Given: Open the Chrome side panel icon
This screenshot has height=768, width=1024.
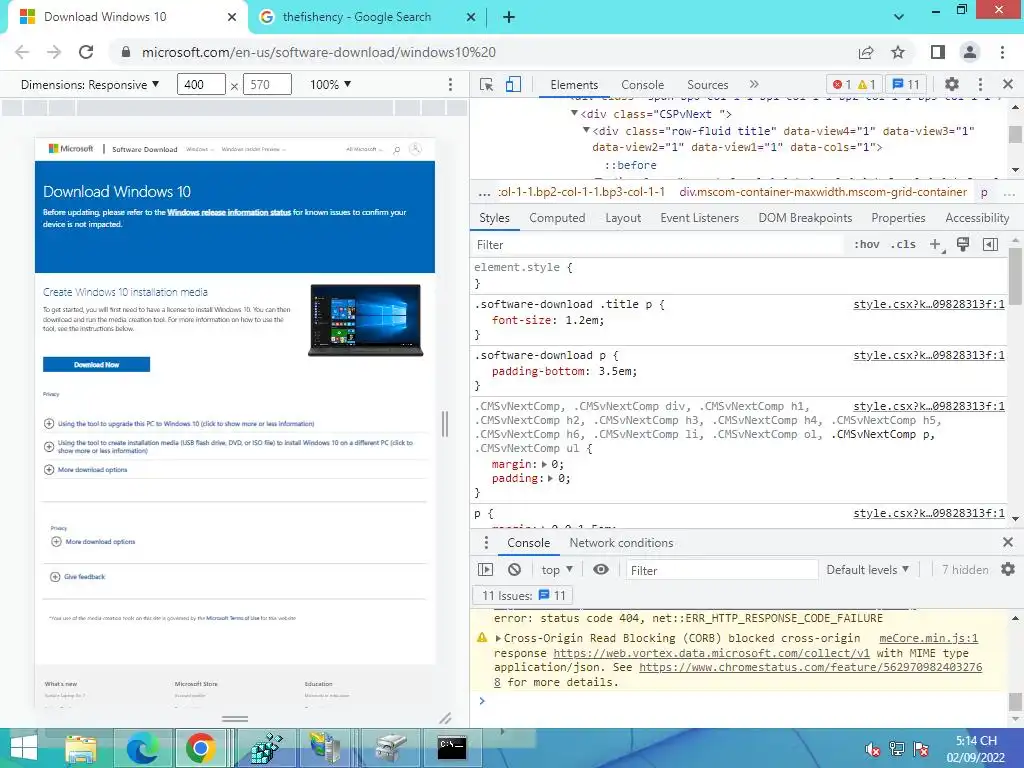Looking at the screenshot, I should pos(938,52).
